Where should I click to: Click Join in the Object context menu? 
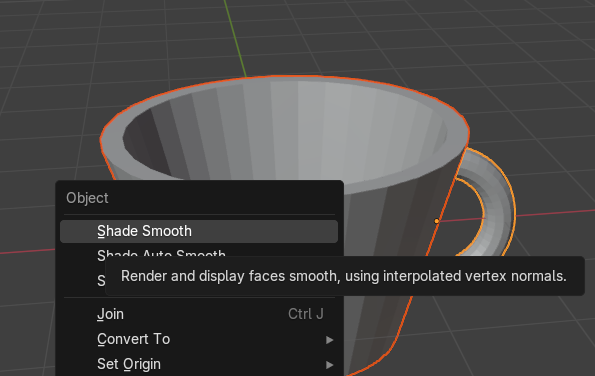tap(199, 314)
